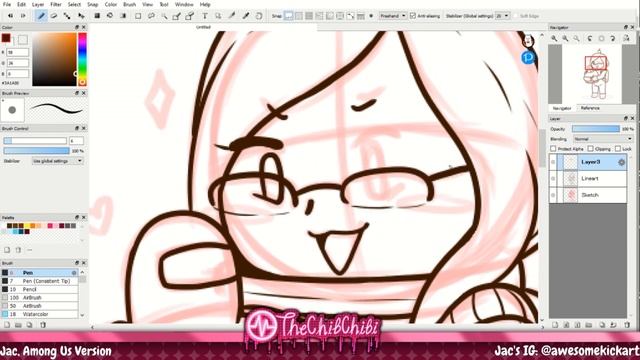Toggle visibility of the Lineart layer
The width and height of the screenshot is (640, 360).
coord(553,178)
